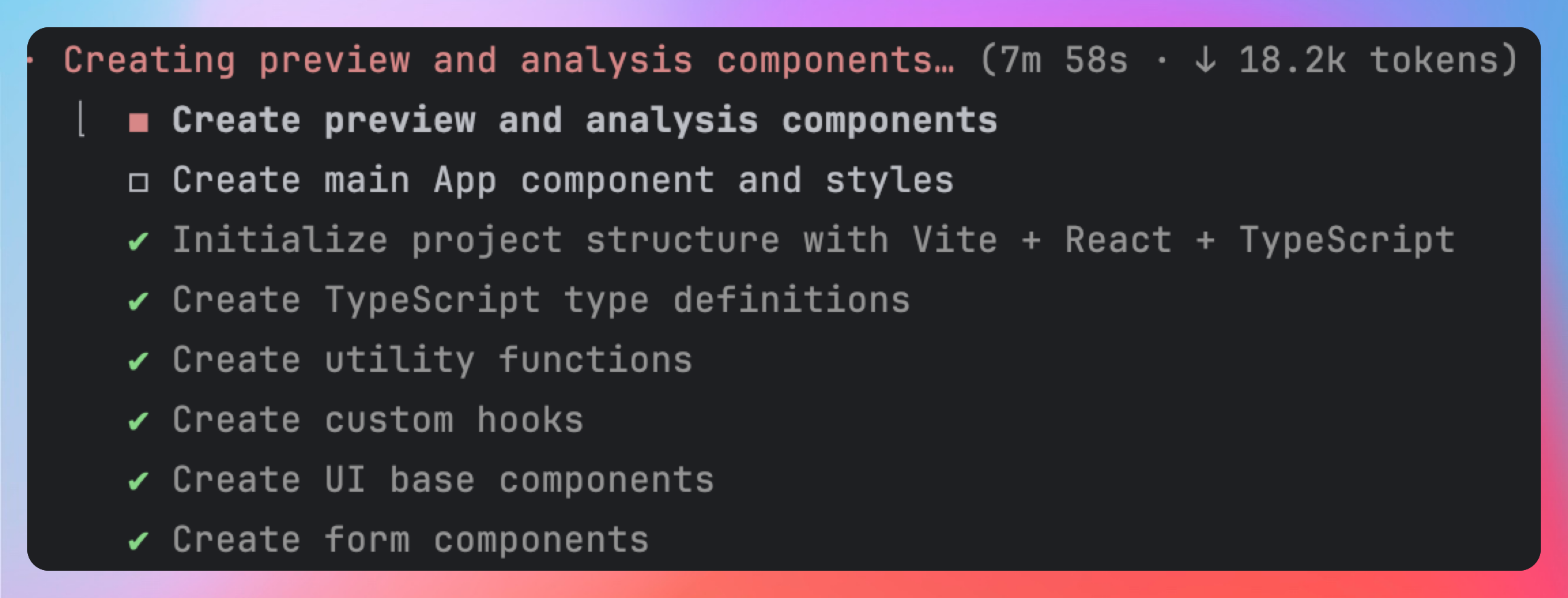Select the Create form components task text

click(x=410, y=540)
